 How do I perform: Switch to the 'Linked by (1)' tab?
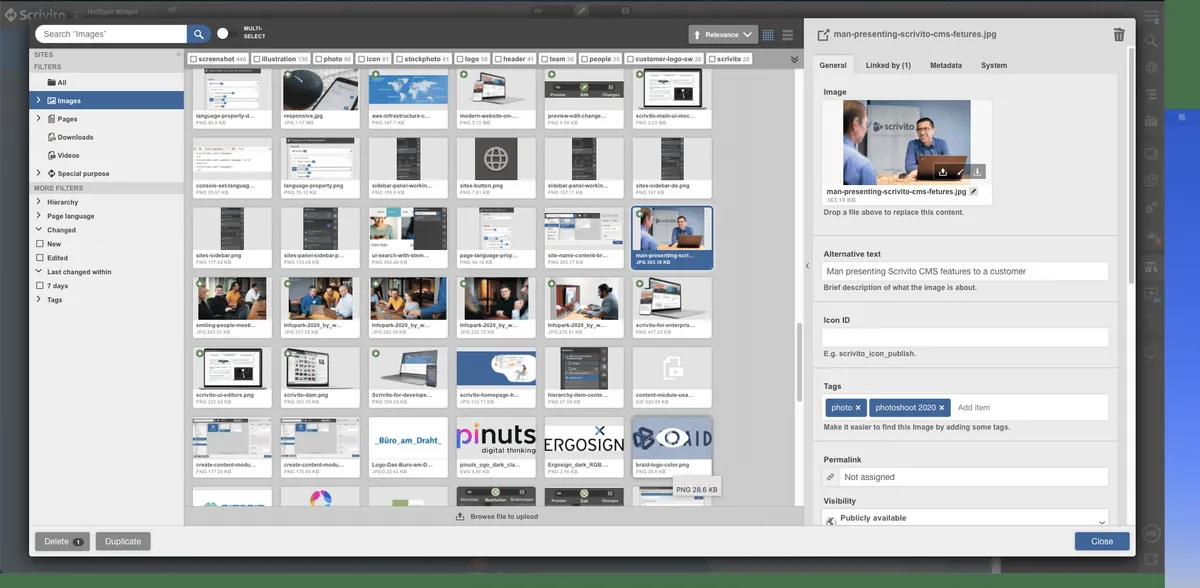click(x=888, y=66)
